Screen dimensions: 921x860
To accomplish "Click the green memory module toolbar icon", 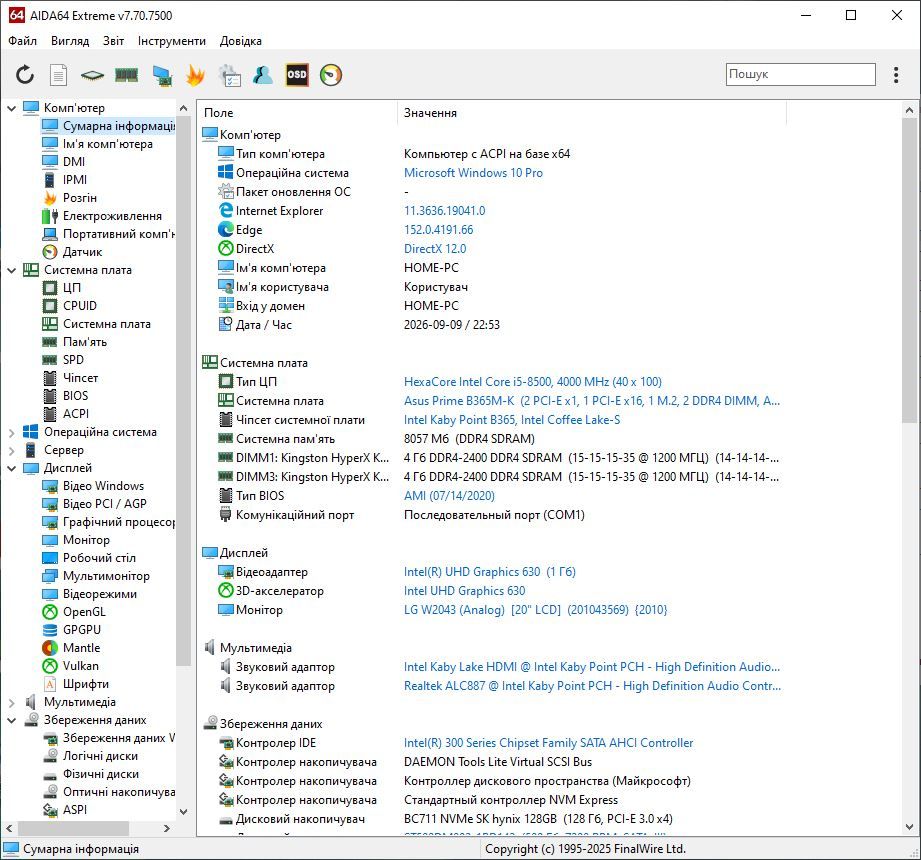I will (126, 75).
